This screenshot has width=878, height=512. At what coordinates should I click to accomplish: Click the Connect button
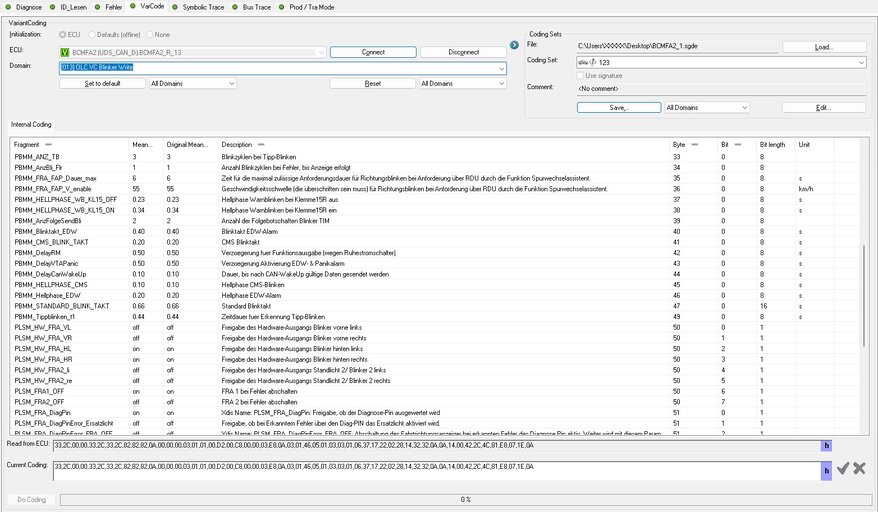coord(373,52)
